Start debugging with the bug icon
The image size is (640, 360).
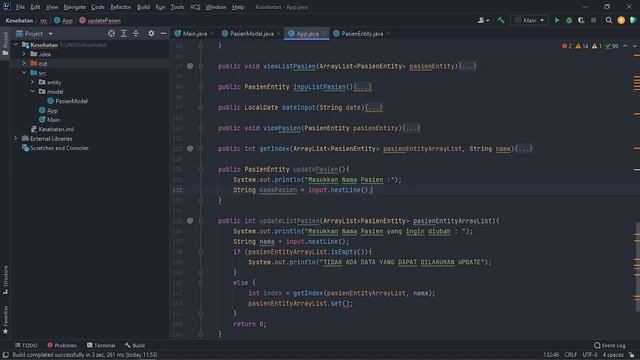coord(569,20)
